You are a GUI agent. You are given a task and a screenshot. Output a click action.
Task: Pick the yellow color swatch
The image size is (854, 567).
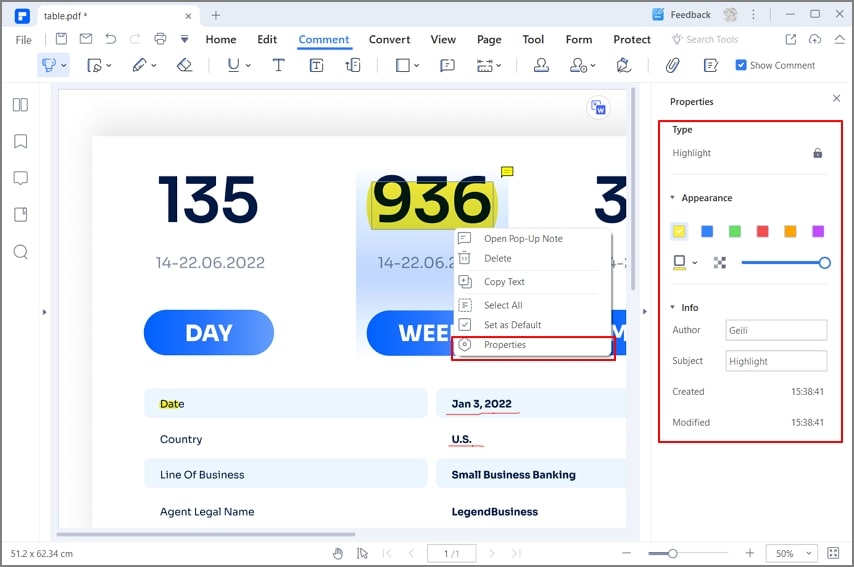click(x=679, y=231)
